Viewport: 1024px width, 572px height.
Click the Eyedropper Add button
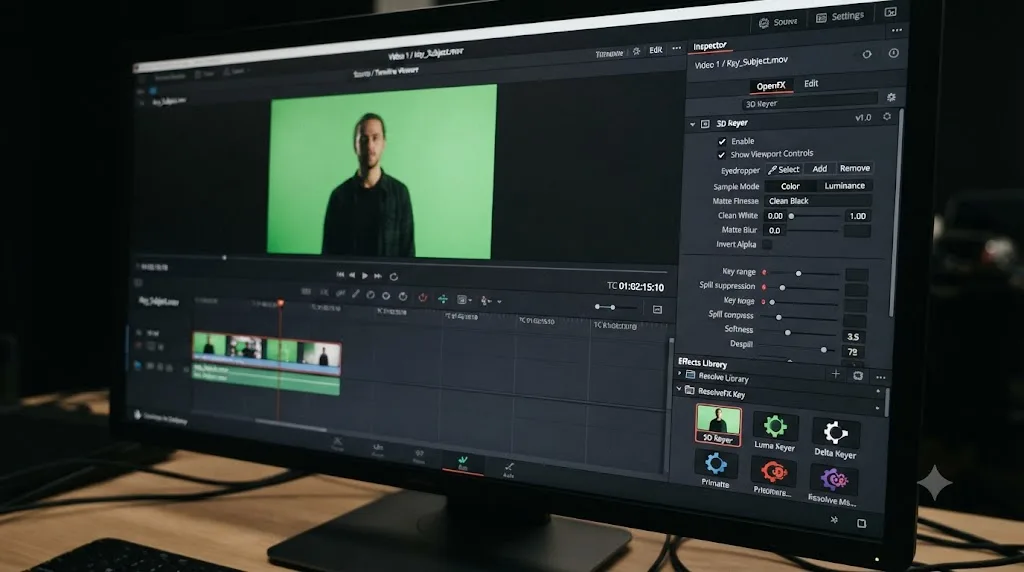click(x=820, y=168)
